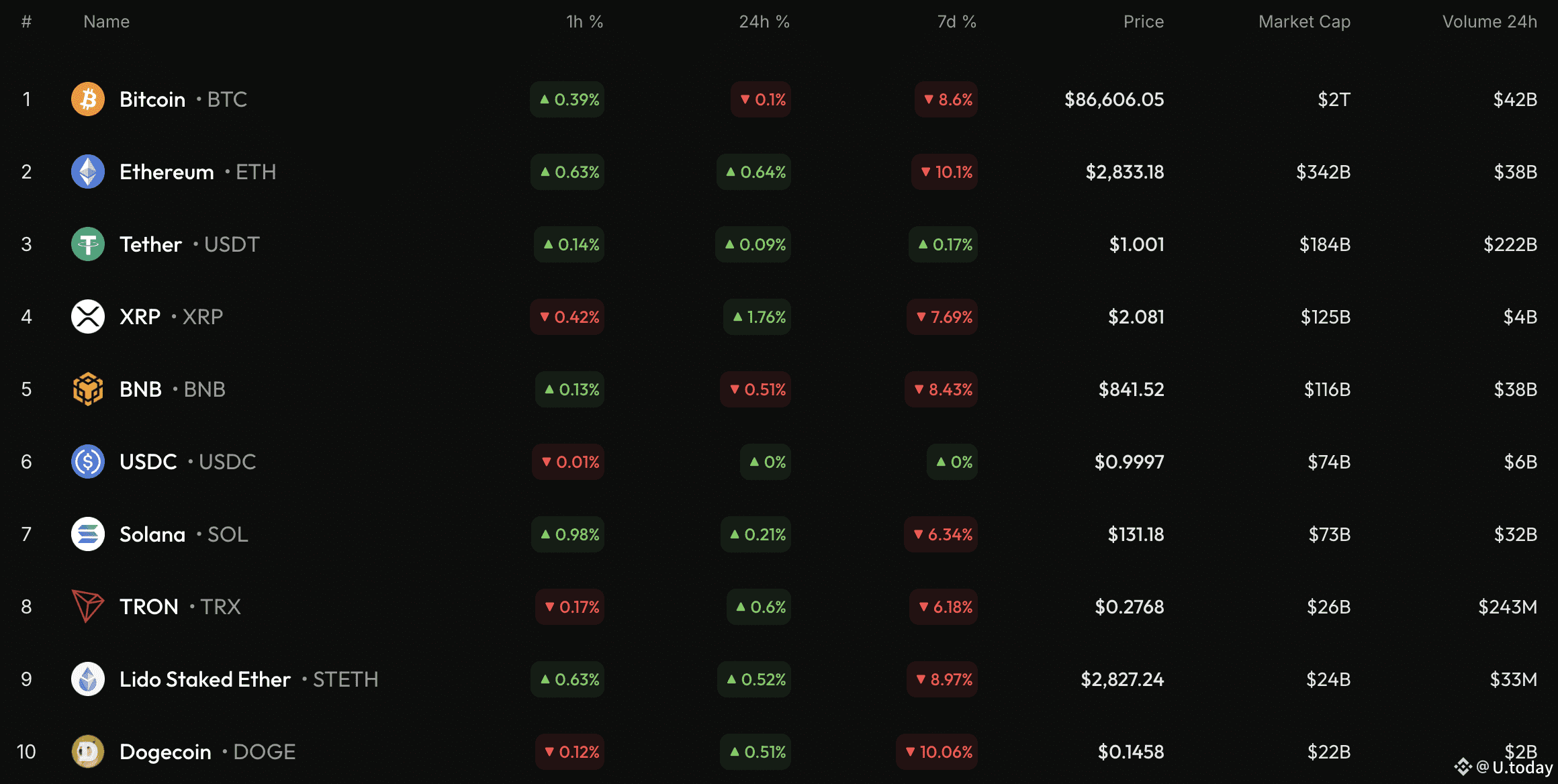Select the Tether green logo icon
Viewport: 1558px width, 784px height.
pyautogui.click(x=88, y=244)
